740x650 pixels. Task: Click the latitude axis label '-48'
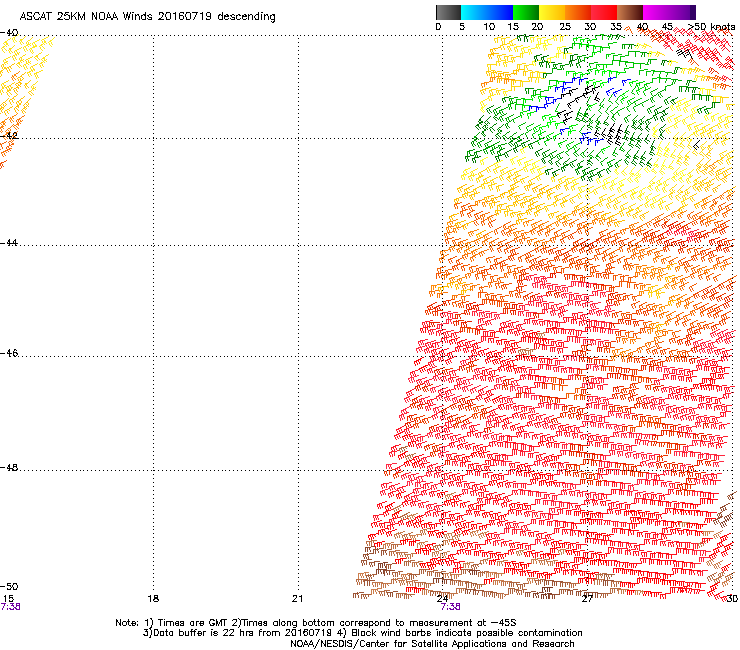point(9,467)
